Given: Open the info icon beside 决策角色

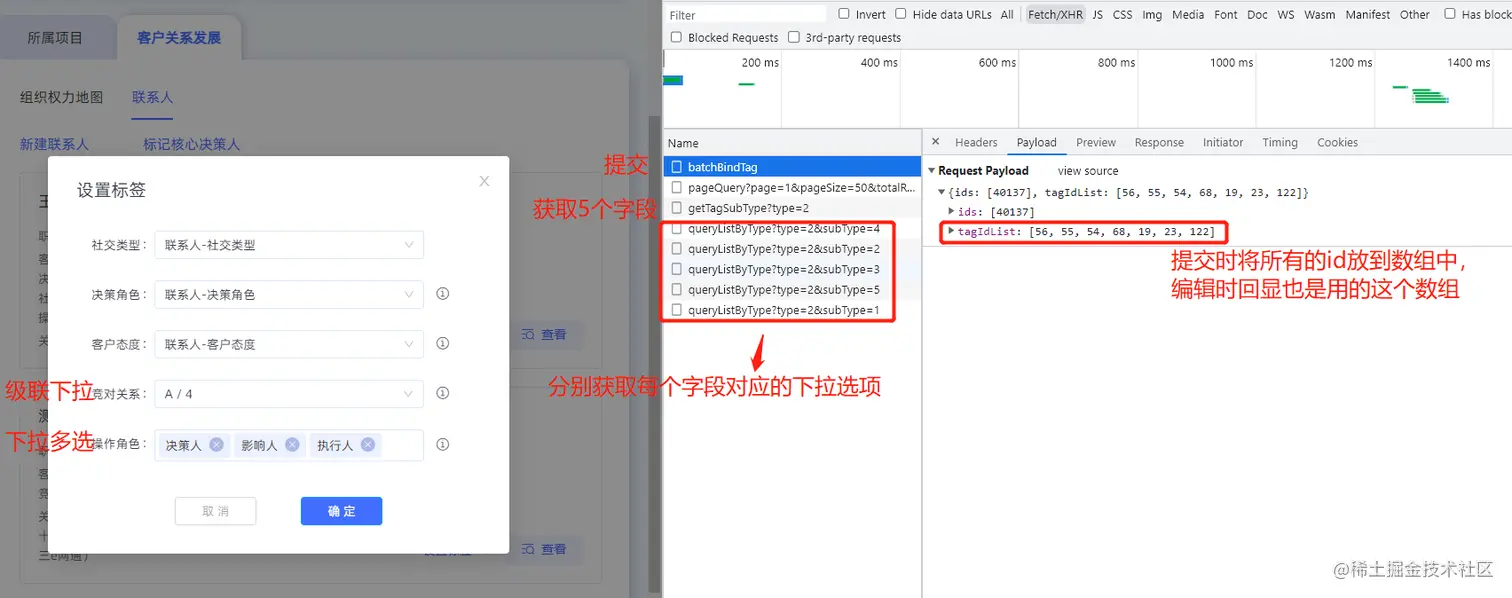Looking at the screenshot, I should (442, 294).
